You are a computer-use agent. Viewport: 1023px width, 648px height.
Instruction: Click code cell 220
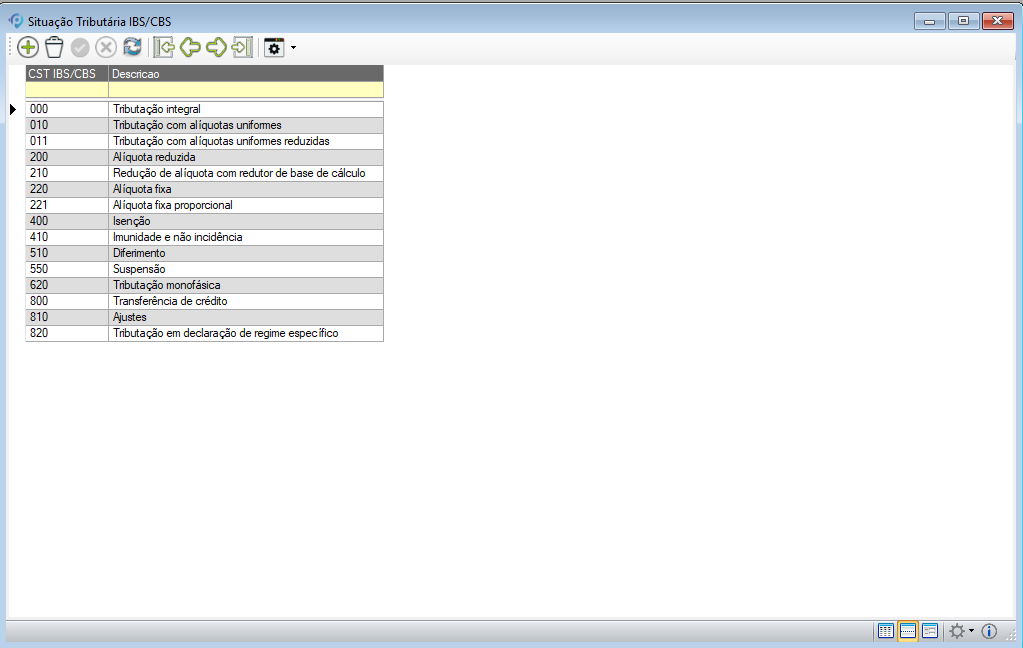tap(67, 189)
